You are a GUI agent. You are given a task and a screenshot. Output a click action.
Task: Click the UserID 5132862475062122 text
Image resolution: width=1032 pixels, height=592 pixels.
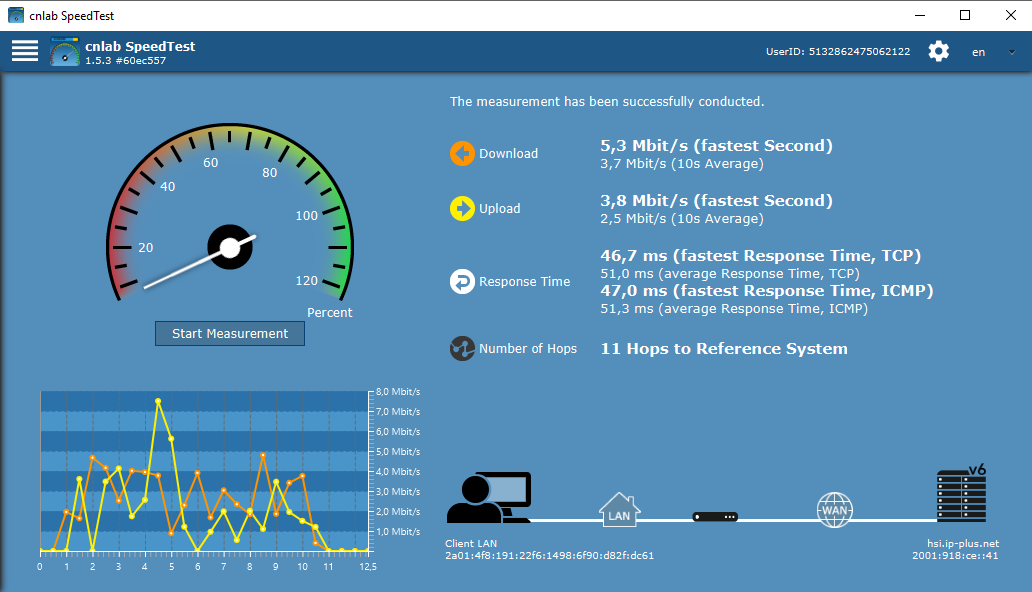pyautogui.click(x=838, y=51)
